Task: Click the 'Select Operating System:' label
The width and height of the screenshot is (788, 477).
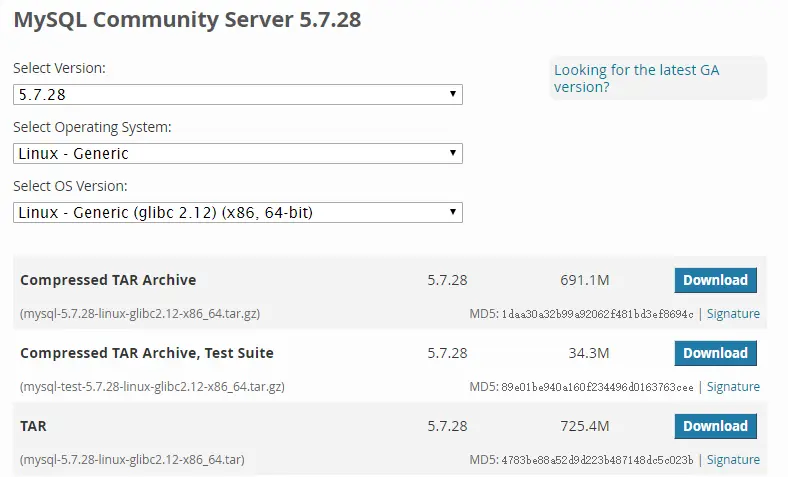Action: 92,127
